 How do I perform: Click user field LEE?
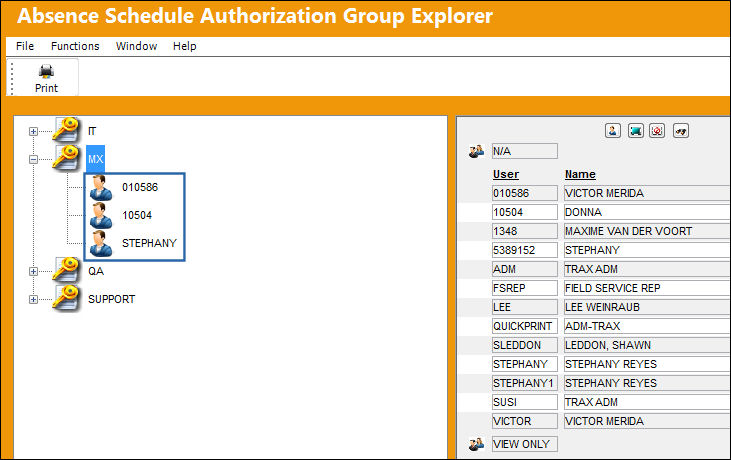524,307
